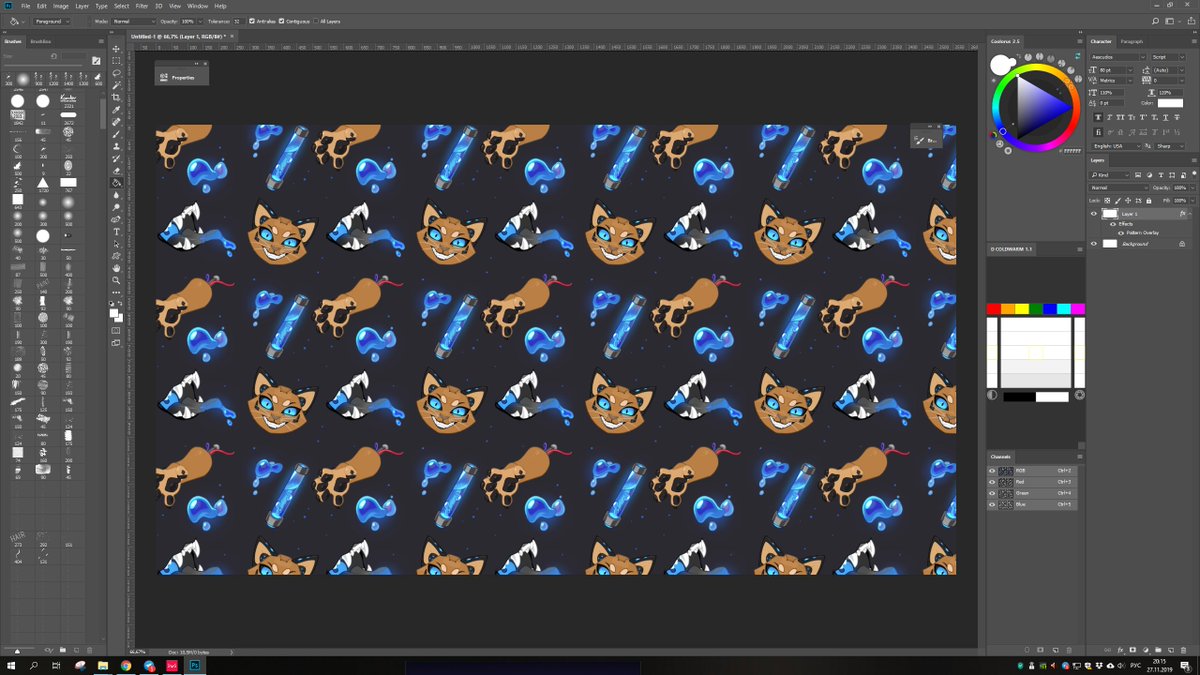Open the Image menu
Viewport: 1200px width, 675px height.
[61, 6]
